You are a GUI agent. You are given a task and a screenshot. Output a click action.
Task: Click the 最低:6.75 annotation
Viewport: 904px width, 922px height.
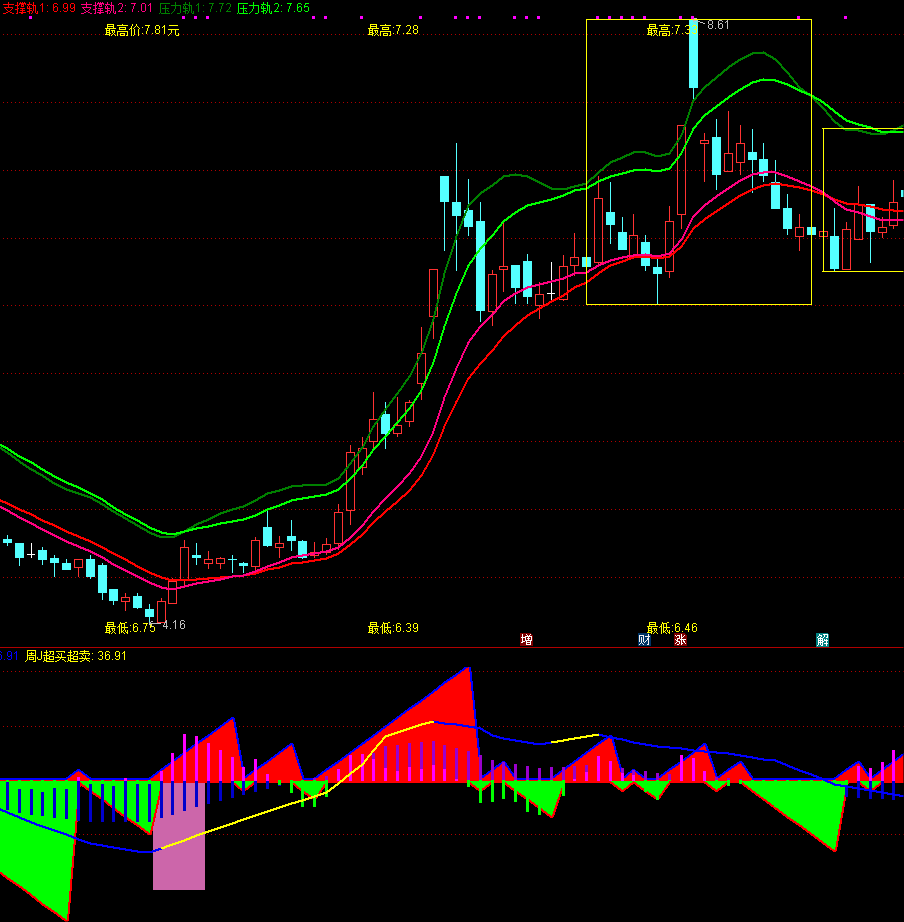[x=130, y=628]
